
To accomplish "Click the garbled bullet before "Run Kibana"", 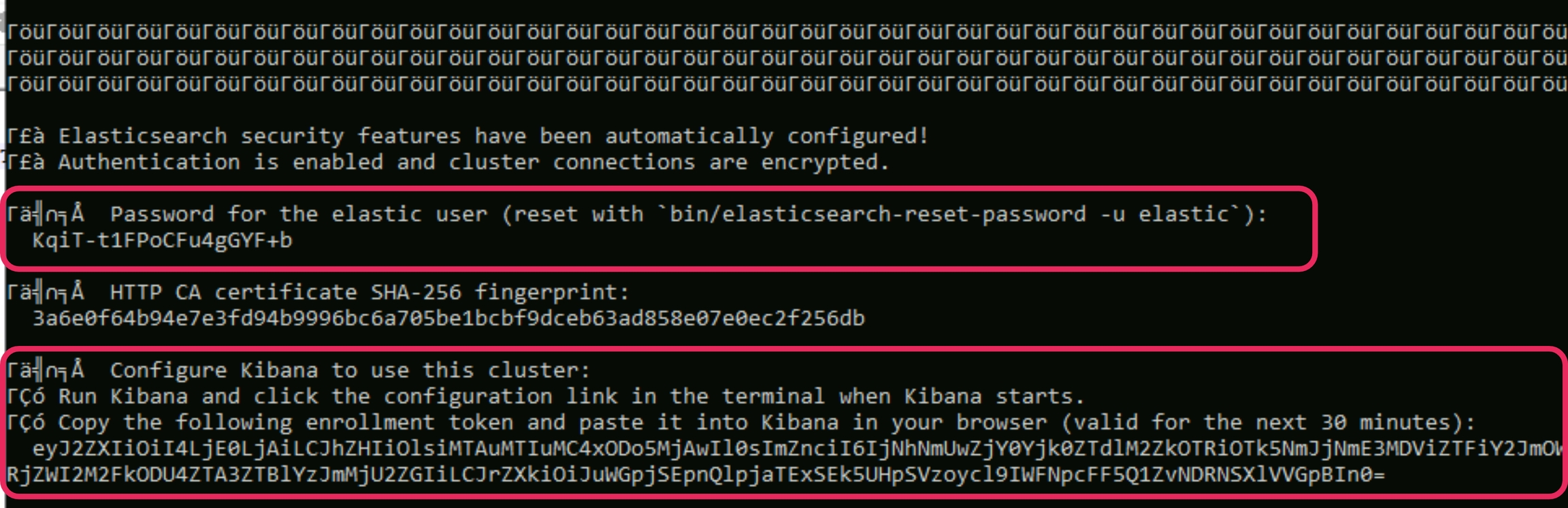I will coord(26,396).
